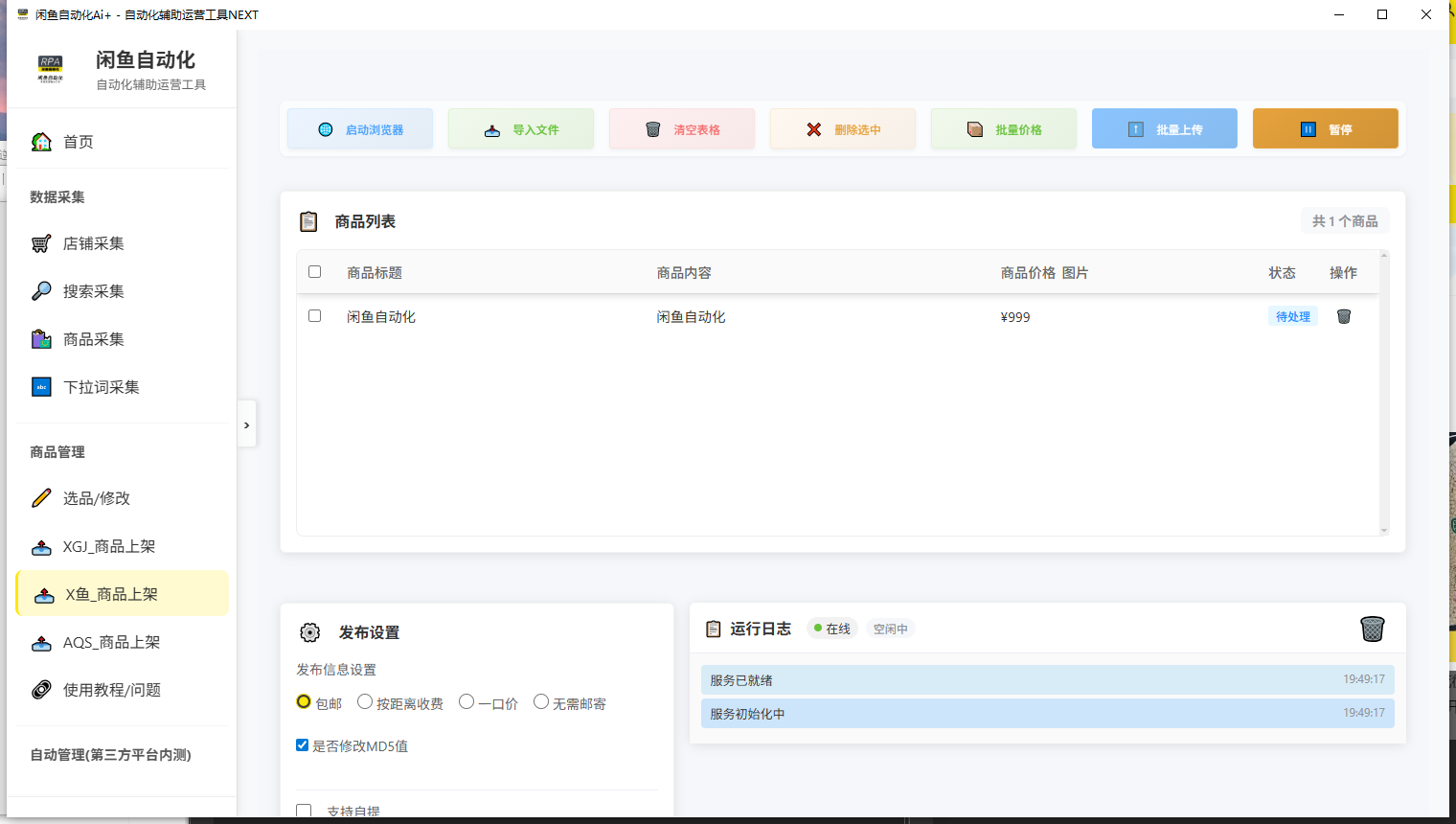Click the orange 暂停 button
This screenshot has width=1456, height=824.
(1325, 129)
